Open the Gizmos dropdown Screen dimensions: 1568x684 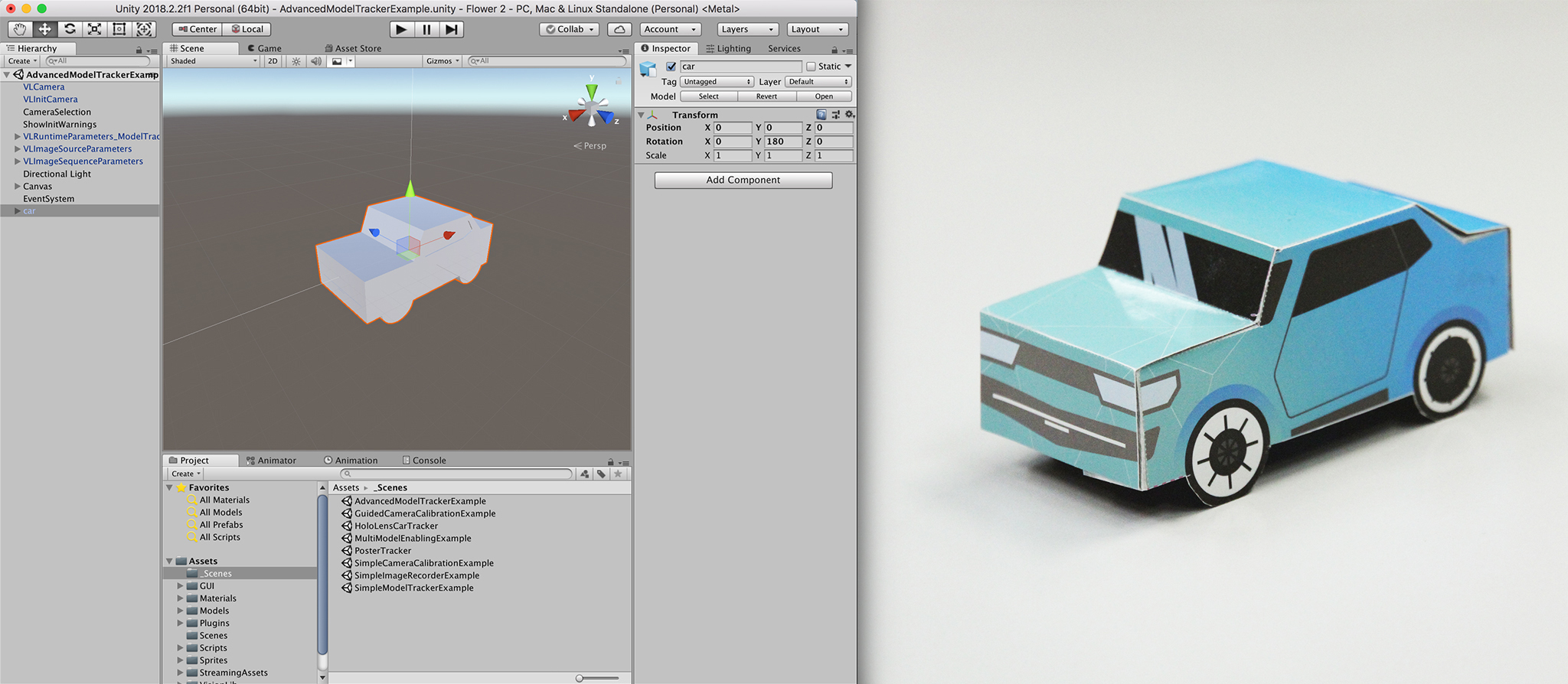click(x=443, y=61)
